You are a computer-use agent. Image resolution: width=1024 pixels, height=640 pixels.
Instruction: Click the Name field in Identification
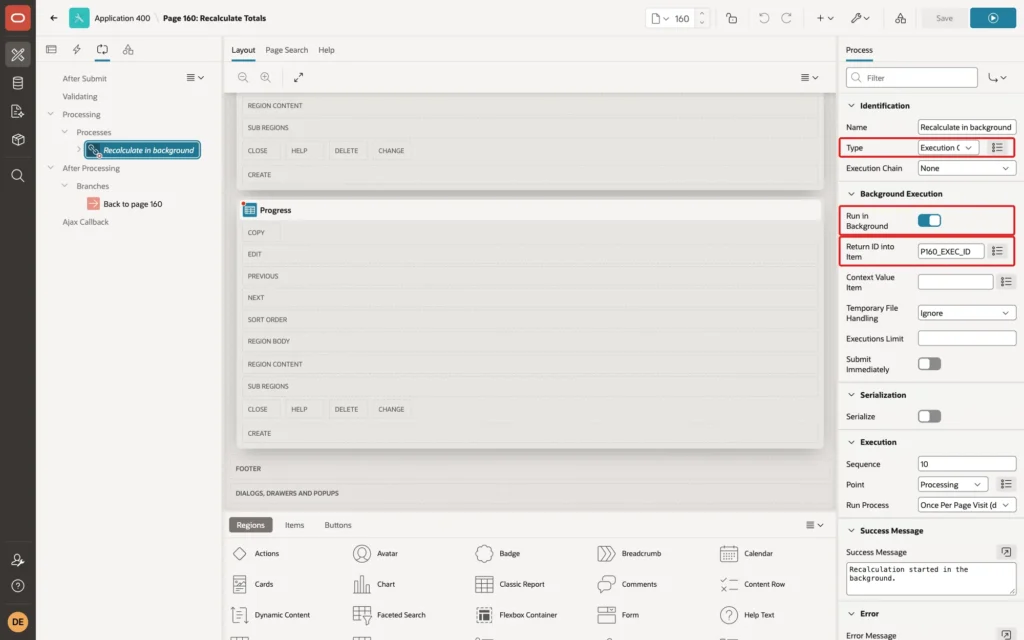click(x=967, y=127)
